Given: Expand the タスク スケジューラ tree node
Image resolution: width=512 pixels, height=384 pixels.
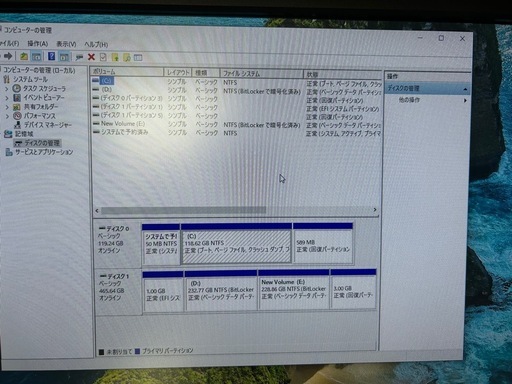Looking at the screenshot, I should click(7, 89).
